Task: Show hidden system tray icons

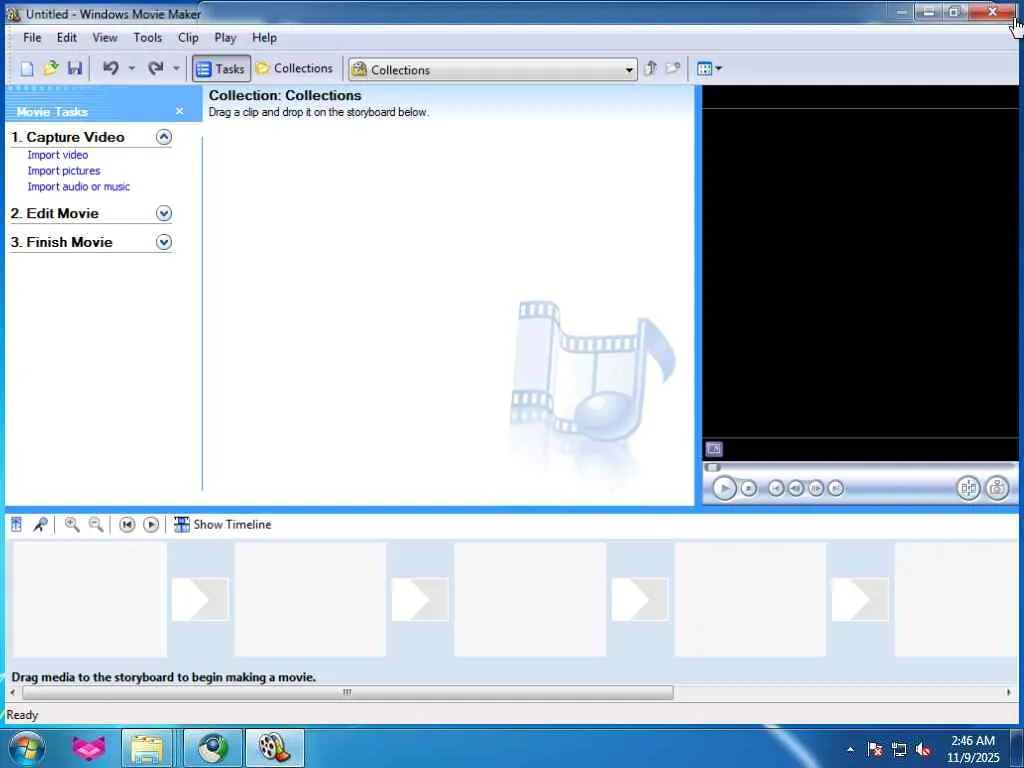Action: click(850, 749)
